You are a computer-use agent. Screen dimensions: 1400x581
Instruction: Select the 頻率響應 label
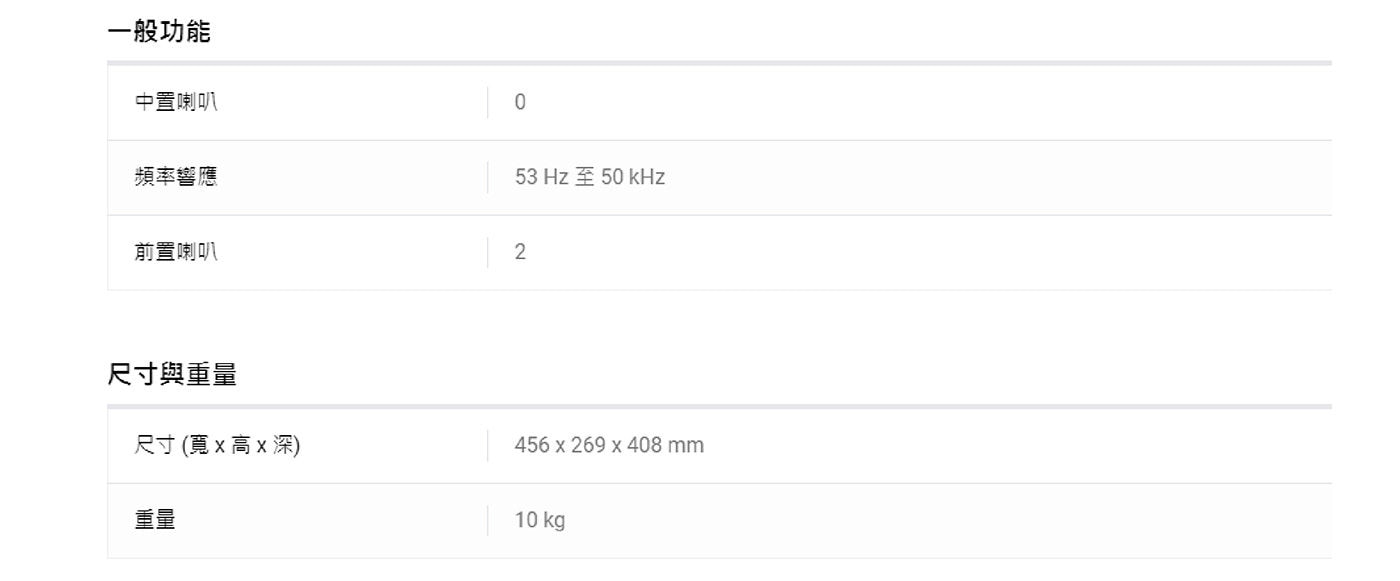[x=176, y=177]
